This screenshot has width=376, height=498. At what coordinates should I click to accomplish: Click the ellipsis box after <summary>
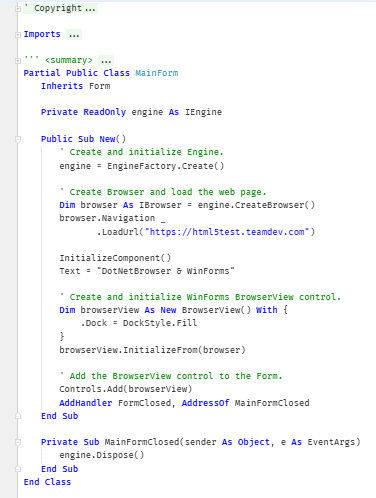pyautogui.click(x=106, y=61)
